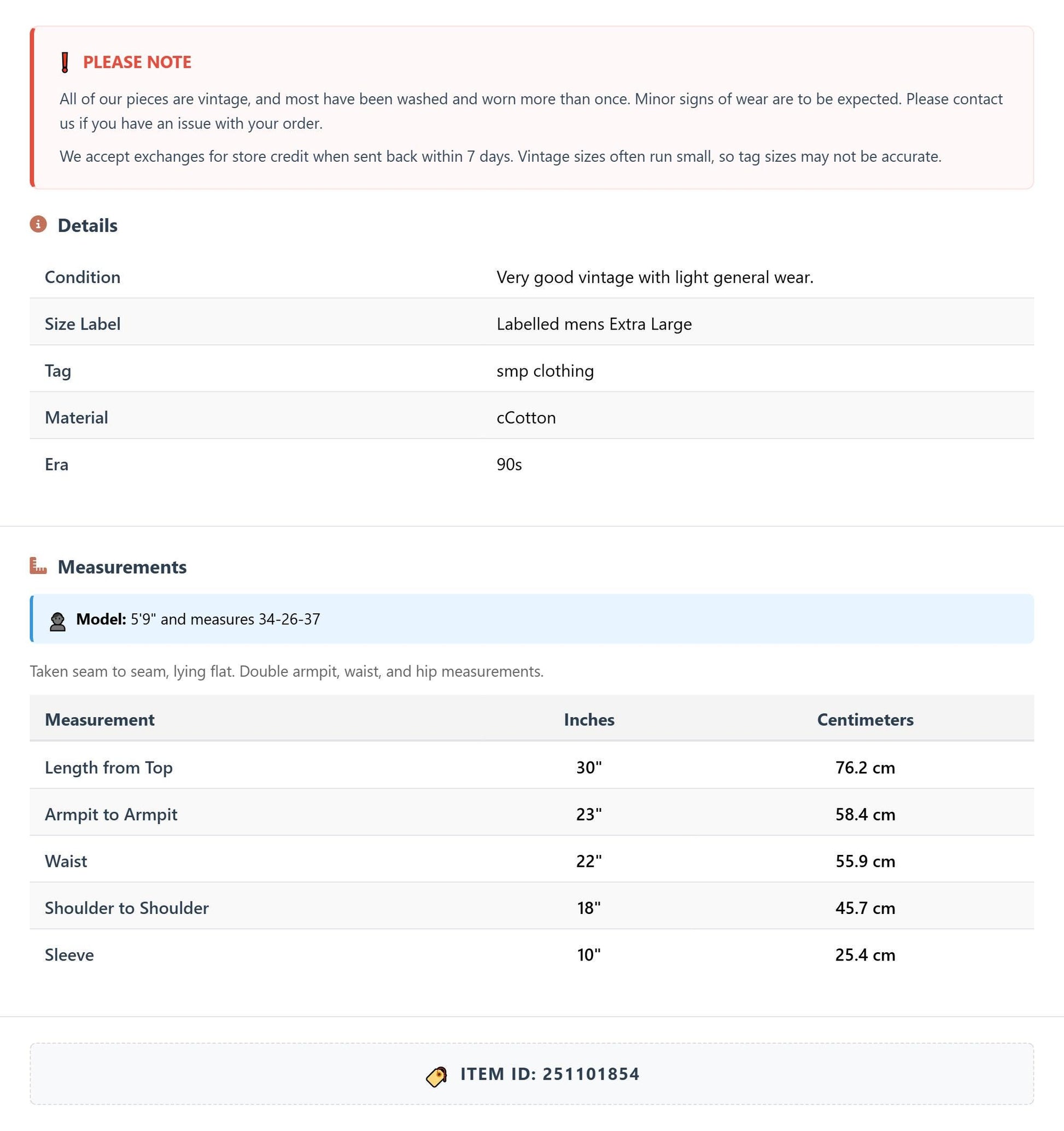
Task: Click the ITEM ID: 251101854 text
Action: [549, 1074]
